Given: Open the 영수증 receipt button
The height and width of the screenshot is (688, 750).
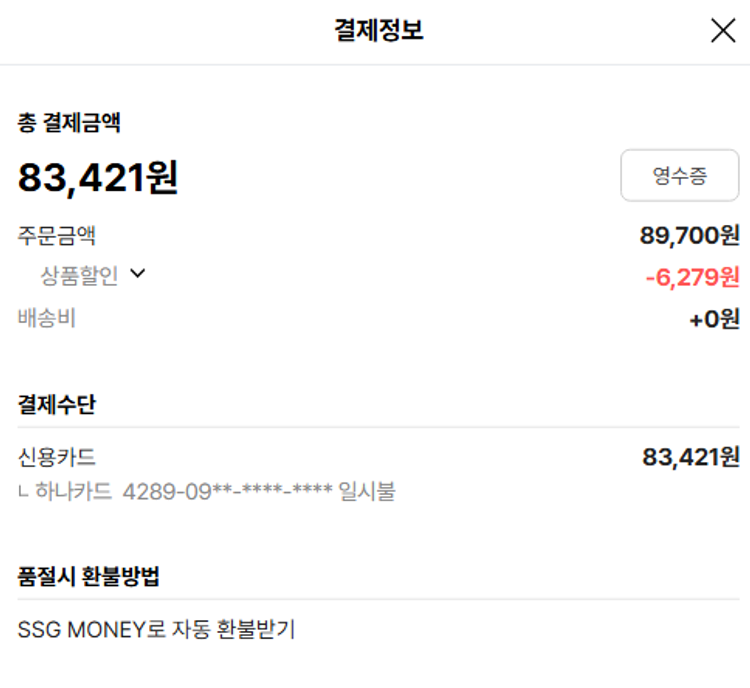Looking at the screenshot, I should 679,176.
